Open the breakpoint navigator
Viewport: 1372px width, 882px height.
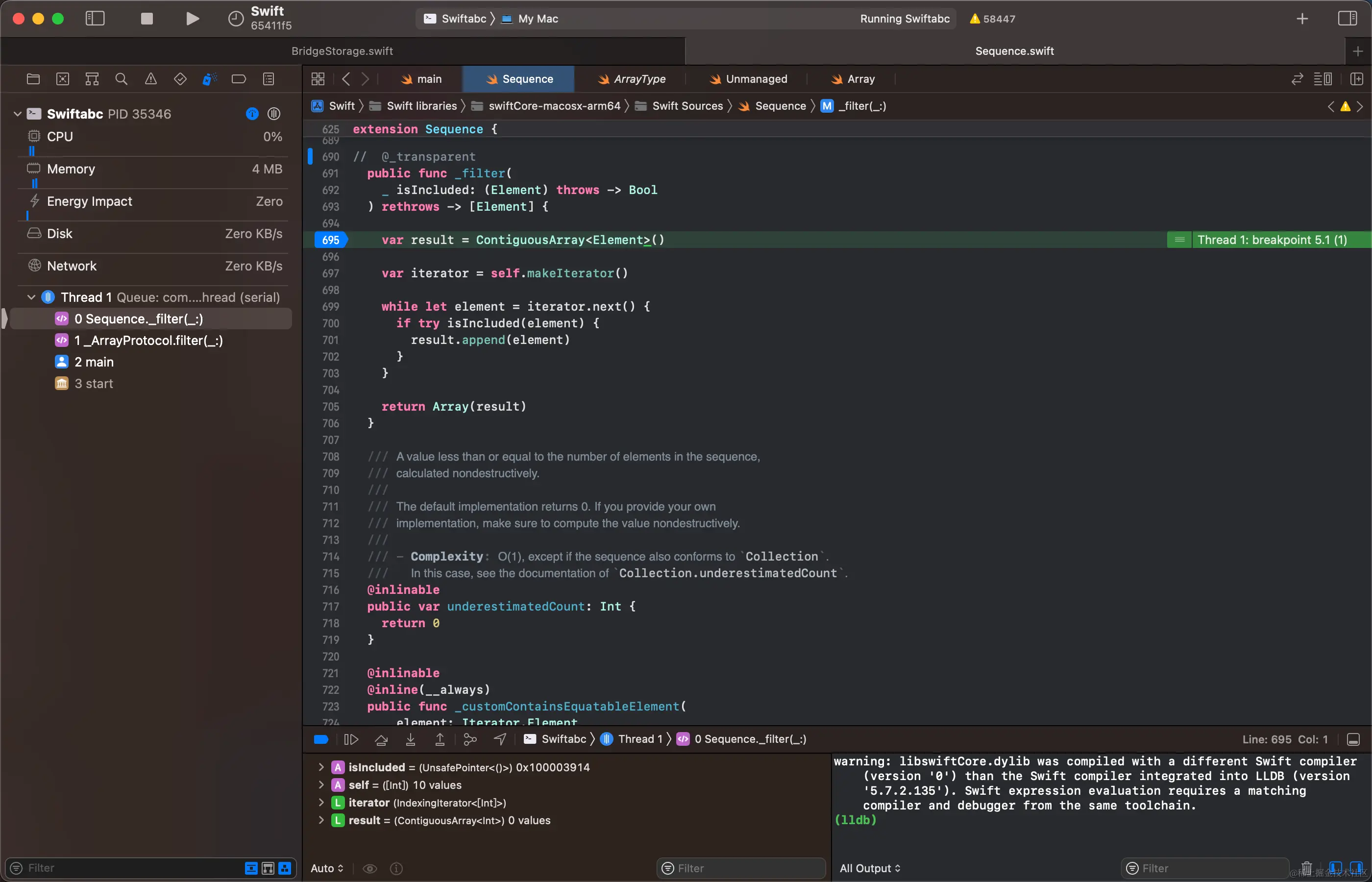click(239, 79)
